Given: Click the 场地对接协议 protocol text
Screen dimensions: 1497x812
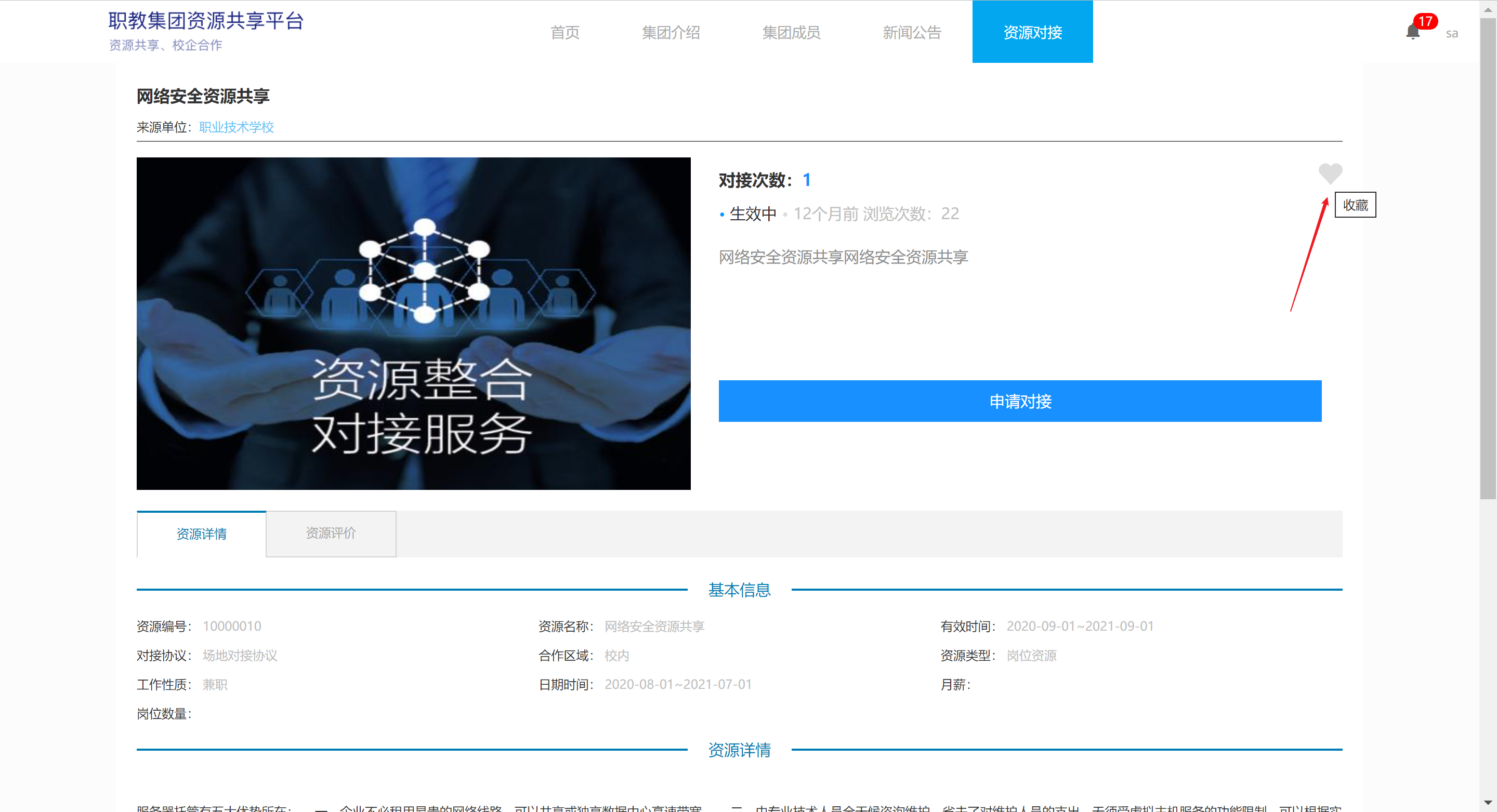Looking at the screenshot, I should point(240,655).
